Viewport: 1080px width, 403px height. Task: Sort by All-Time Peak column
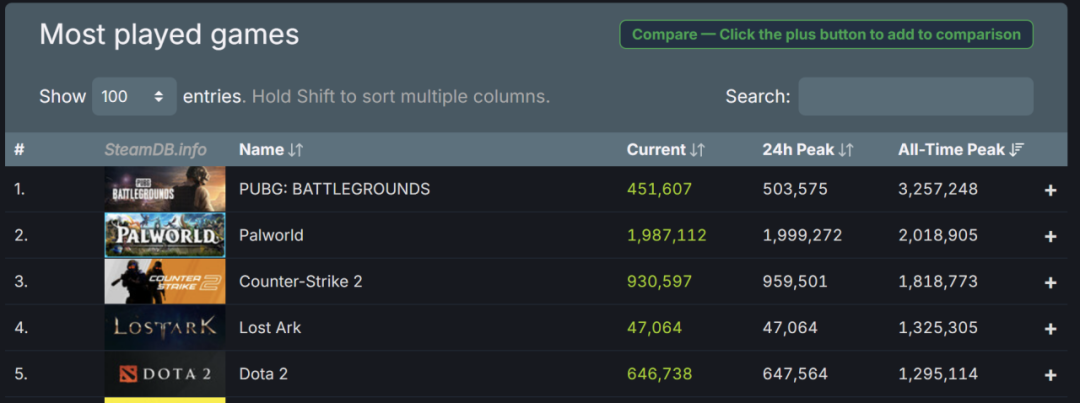(960, 150)
